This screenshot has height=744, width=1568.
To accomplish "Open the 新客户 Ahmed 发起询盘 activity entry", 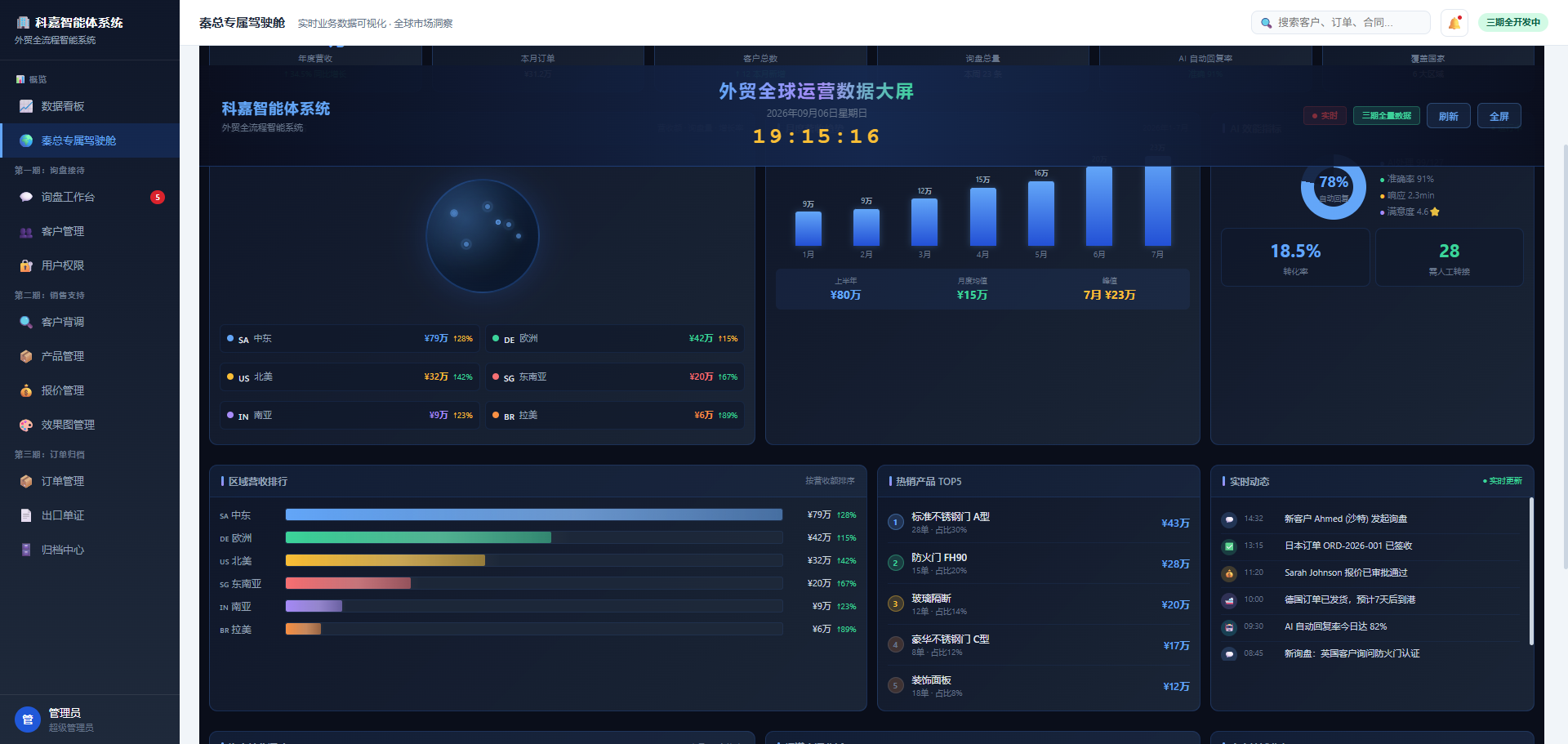I will 1372,519.
